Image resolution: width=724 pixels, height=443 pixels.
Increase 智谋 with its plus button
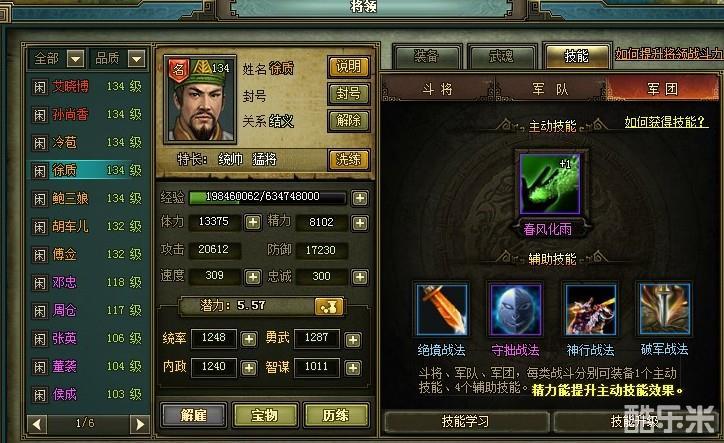(x=353, y=368)
